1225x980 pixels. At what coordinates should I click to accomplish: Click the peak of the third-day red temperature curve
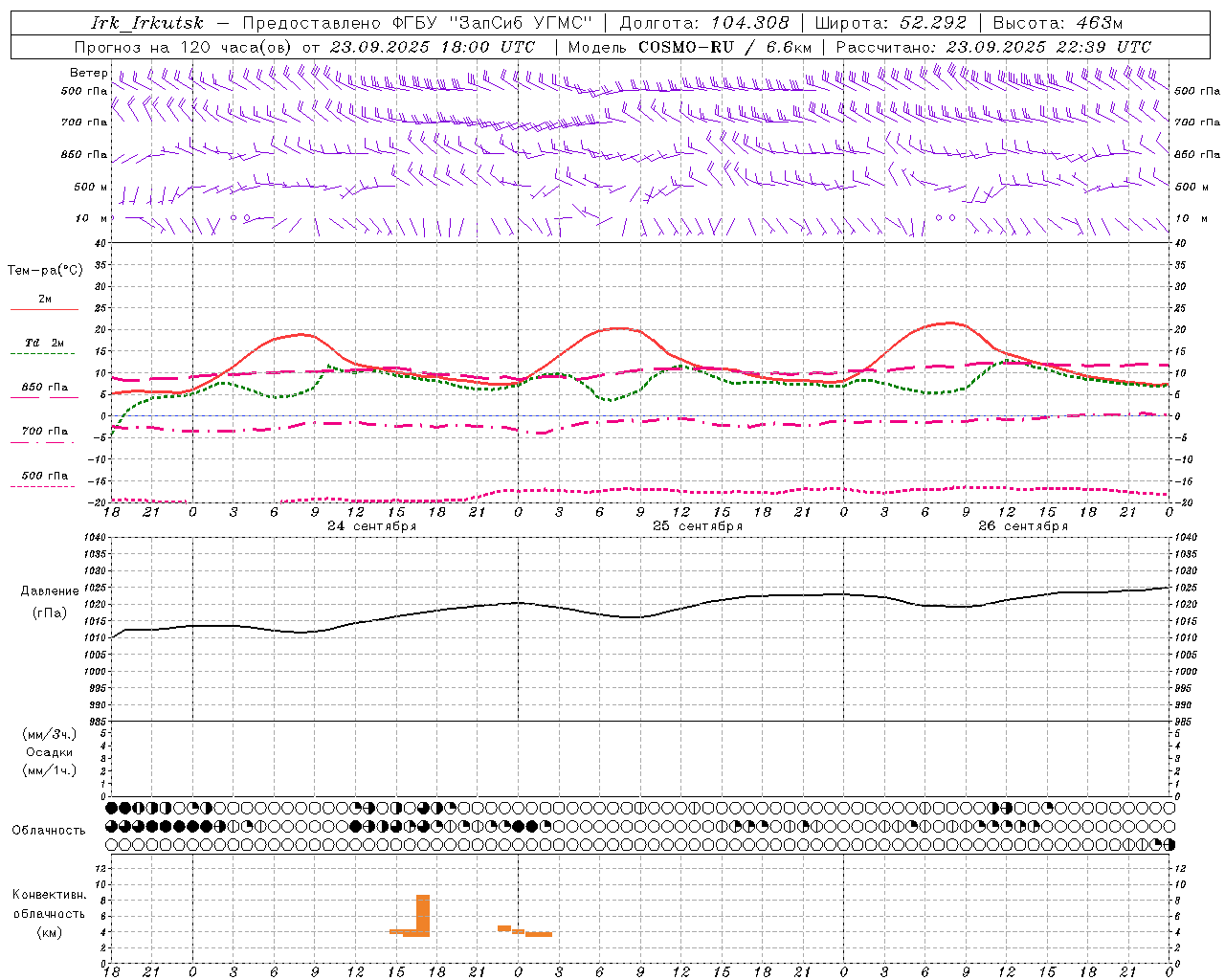click(x=948, y=323)
